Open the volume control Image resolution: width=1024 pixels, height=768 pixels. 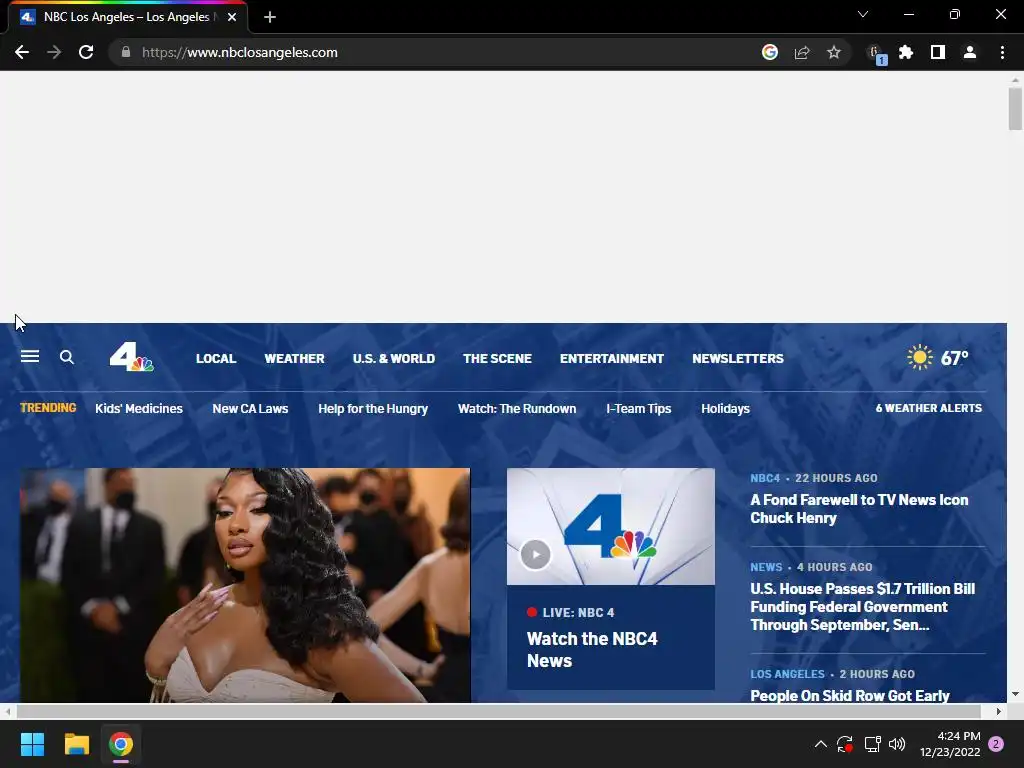897,744
